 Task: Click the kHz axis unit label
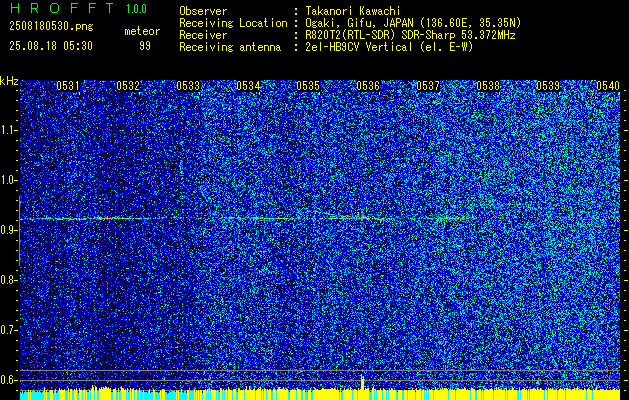(x=9, y=81)
